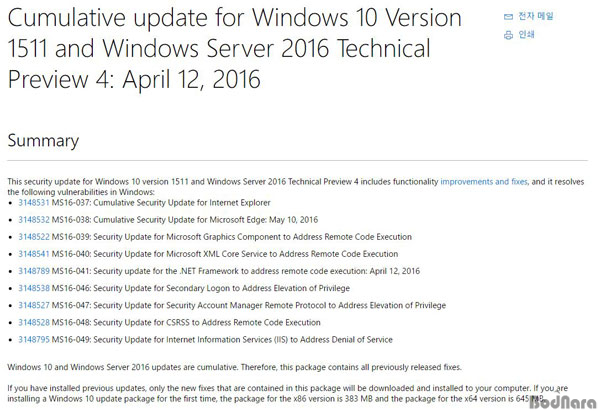Follow the improvements and fixes link
This screenshot has height=412, width=600.
[484, 182]
